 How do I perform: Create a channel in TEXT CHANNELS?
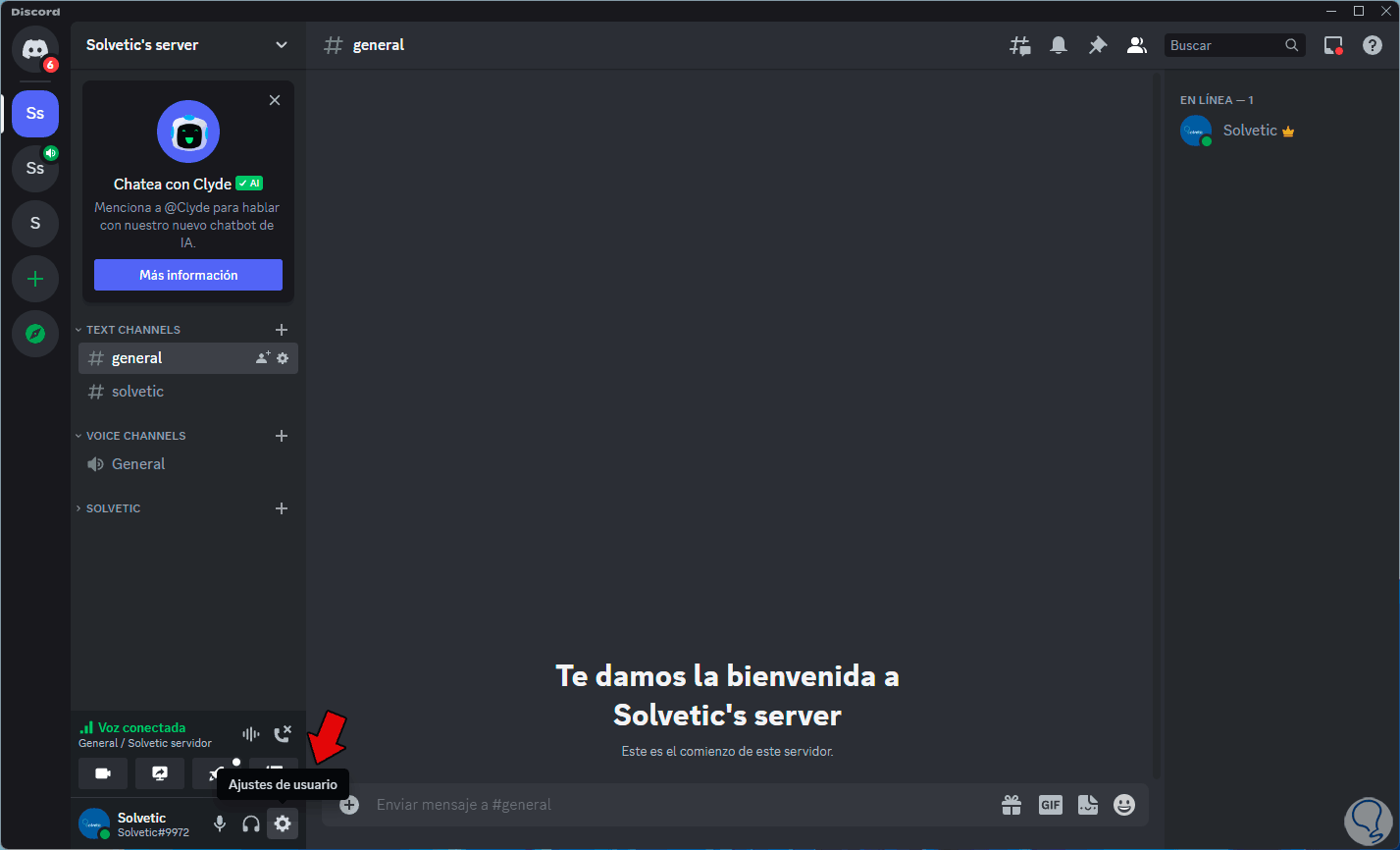click(282, 330)
